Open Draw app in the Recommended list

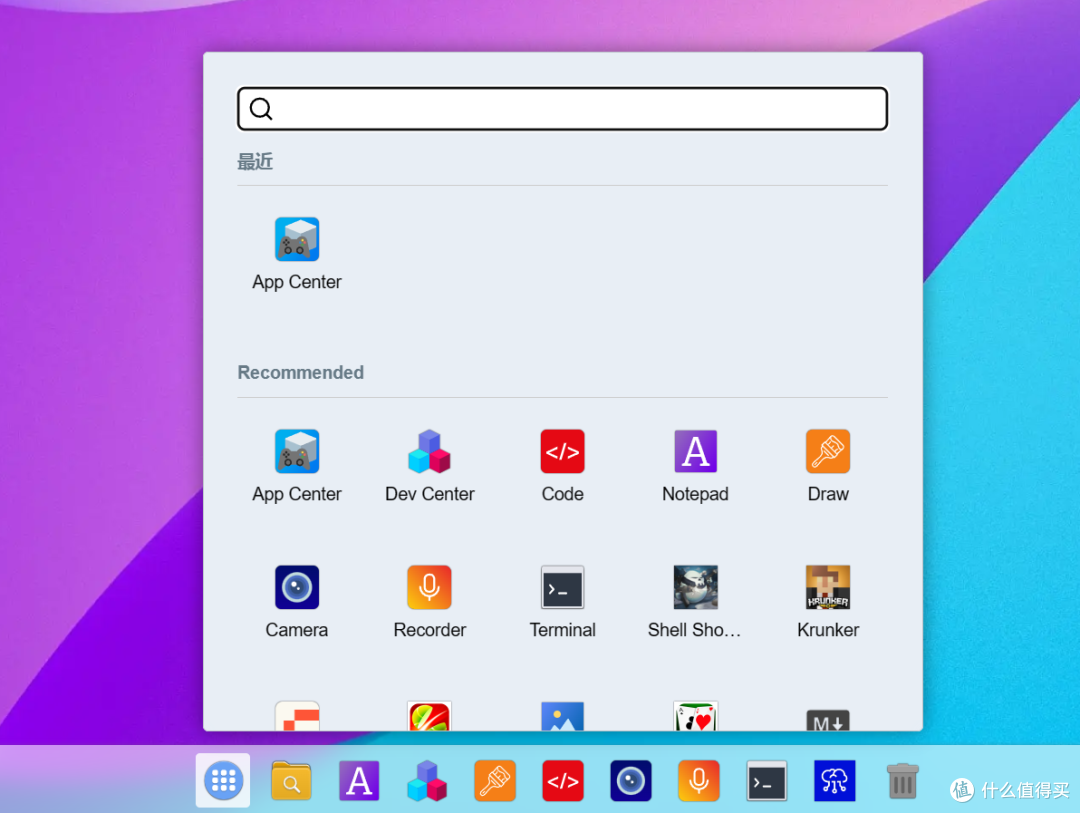(828, 452)
